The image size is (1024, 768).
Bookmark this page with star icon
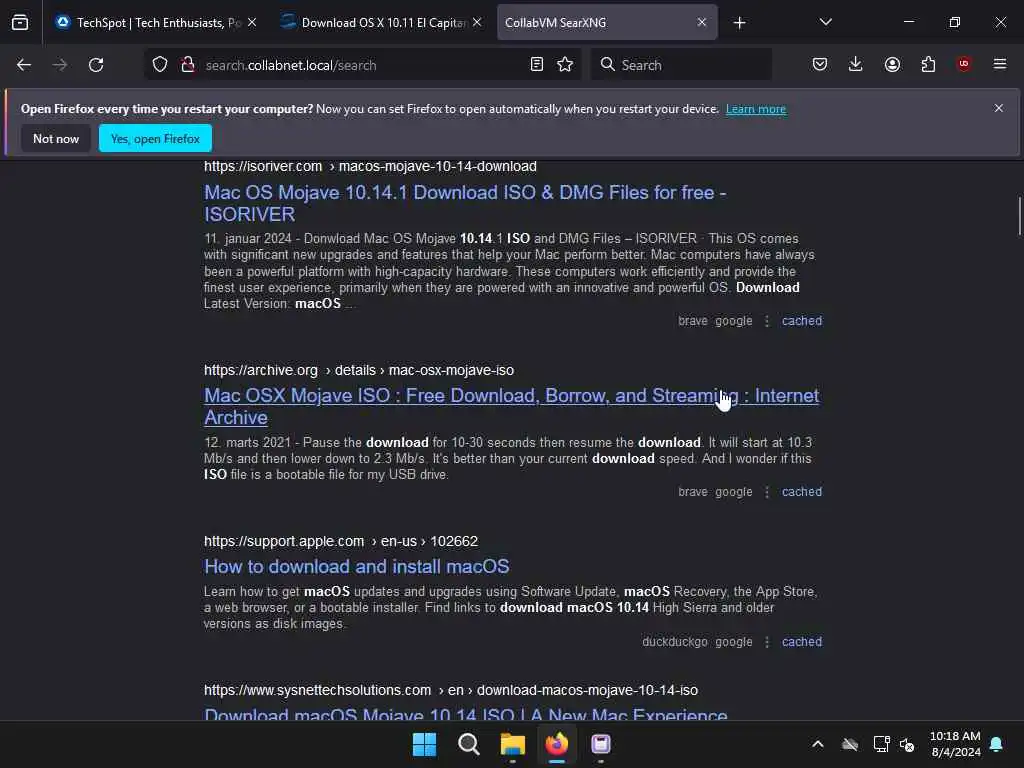point(565,65)
